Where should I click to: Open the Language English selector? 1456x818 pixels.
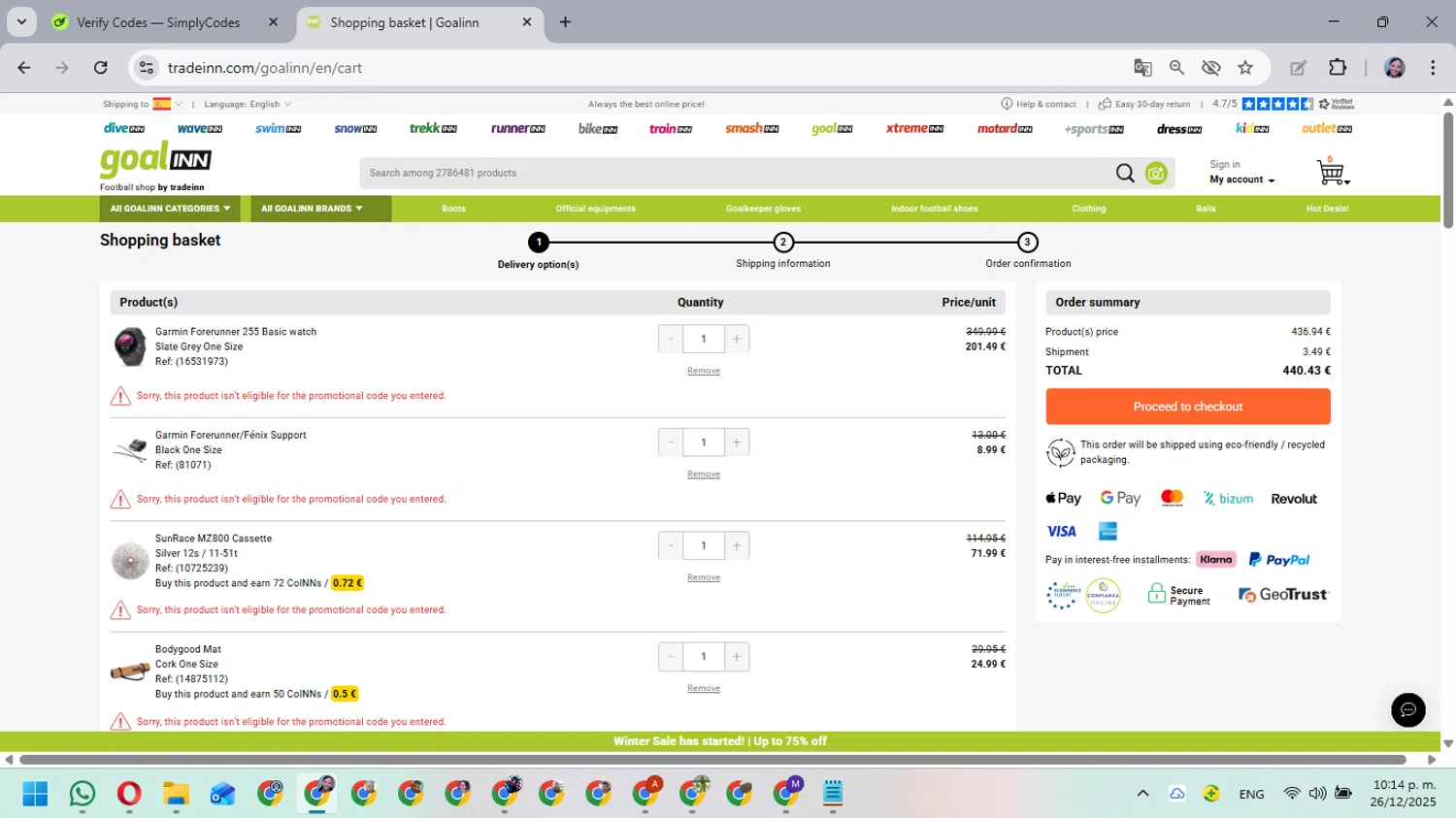(248, 104)
